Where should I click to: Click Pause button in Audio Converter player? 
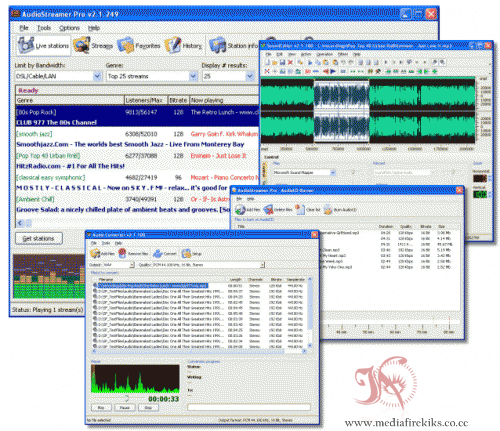coord(125,407)
